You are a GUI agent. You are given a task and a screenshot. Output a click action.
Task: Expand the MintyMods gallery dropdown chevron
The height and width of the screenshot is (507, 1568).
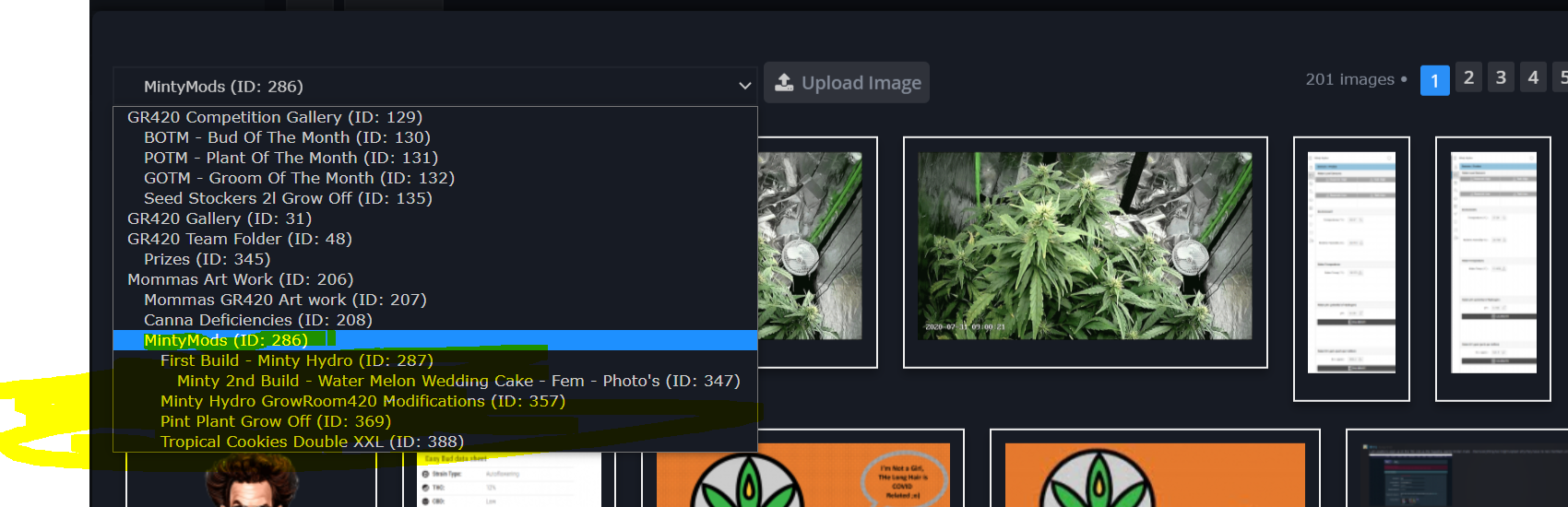pyautogui.click(x=744, y=87)
